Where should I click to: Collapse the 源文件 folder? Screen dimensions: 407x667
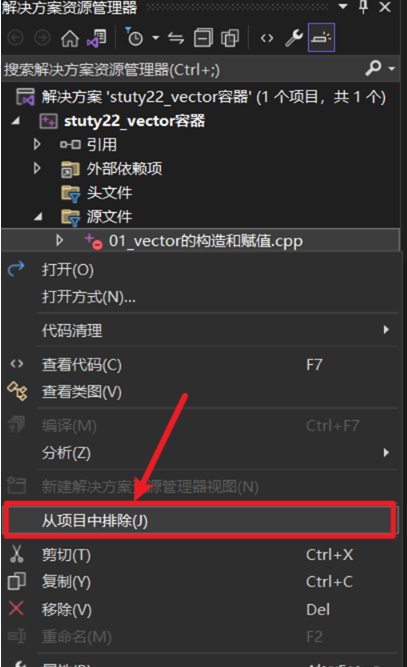38,217
